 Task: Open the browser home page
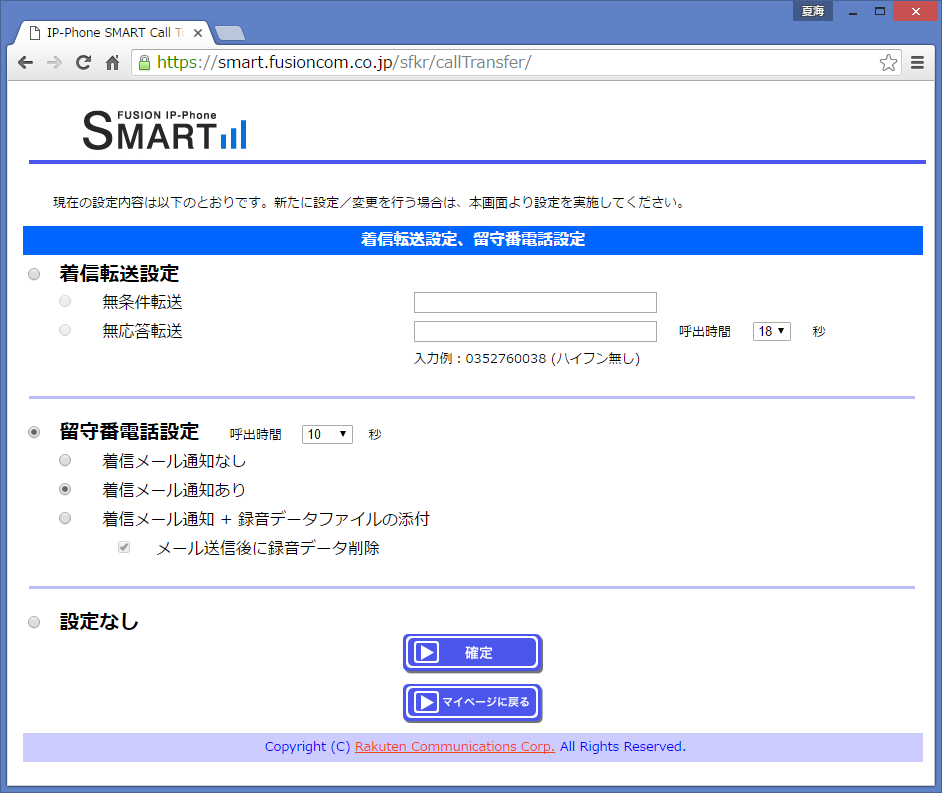pos(112,62)
